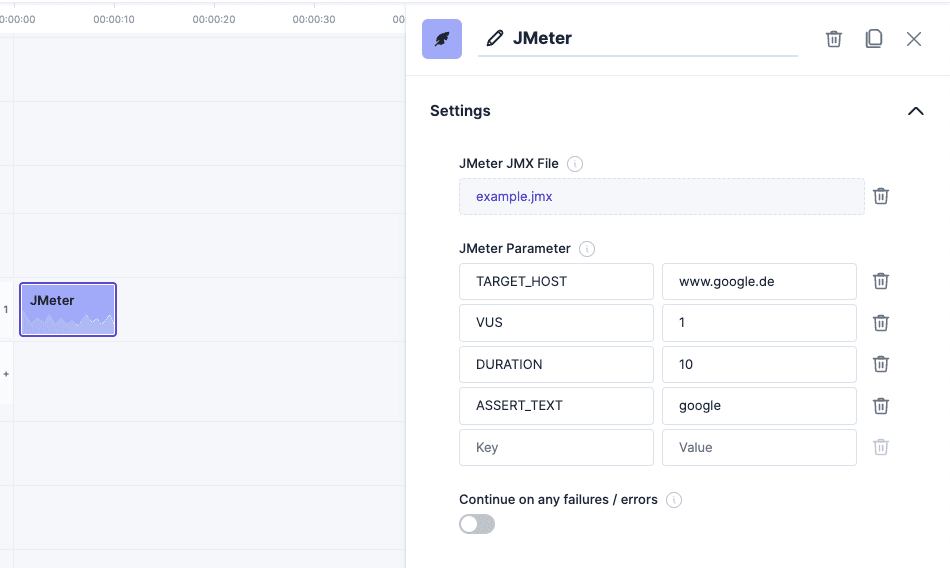The height and width of the screenshot is (568, 950).
Task: Click the VUS value field containing 1
Action: click(759, 322)
